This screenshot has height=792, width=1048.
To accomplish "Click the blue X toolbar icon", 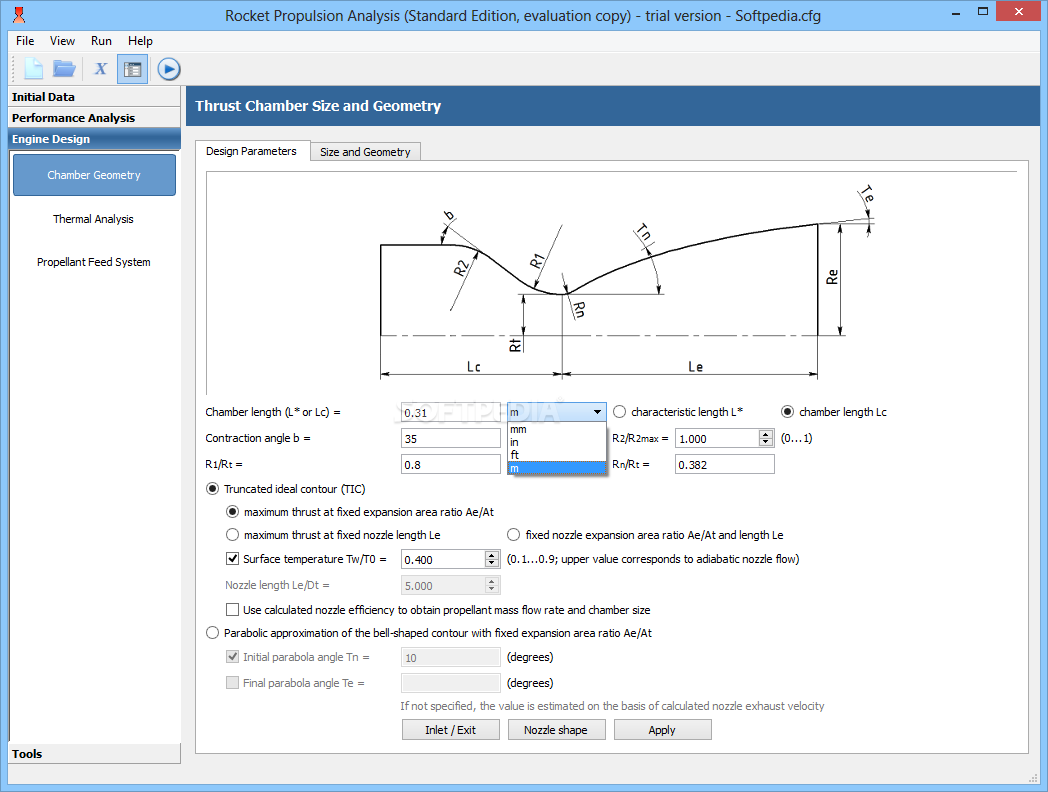I will [x=101, y=69].
